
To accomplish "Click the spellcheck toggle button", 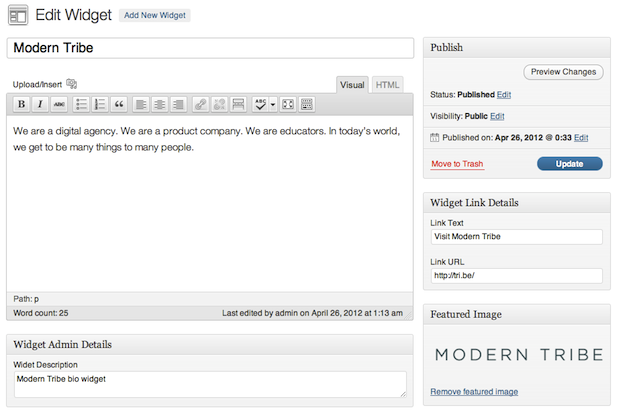I will point(260,104).
